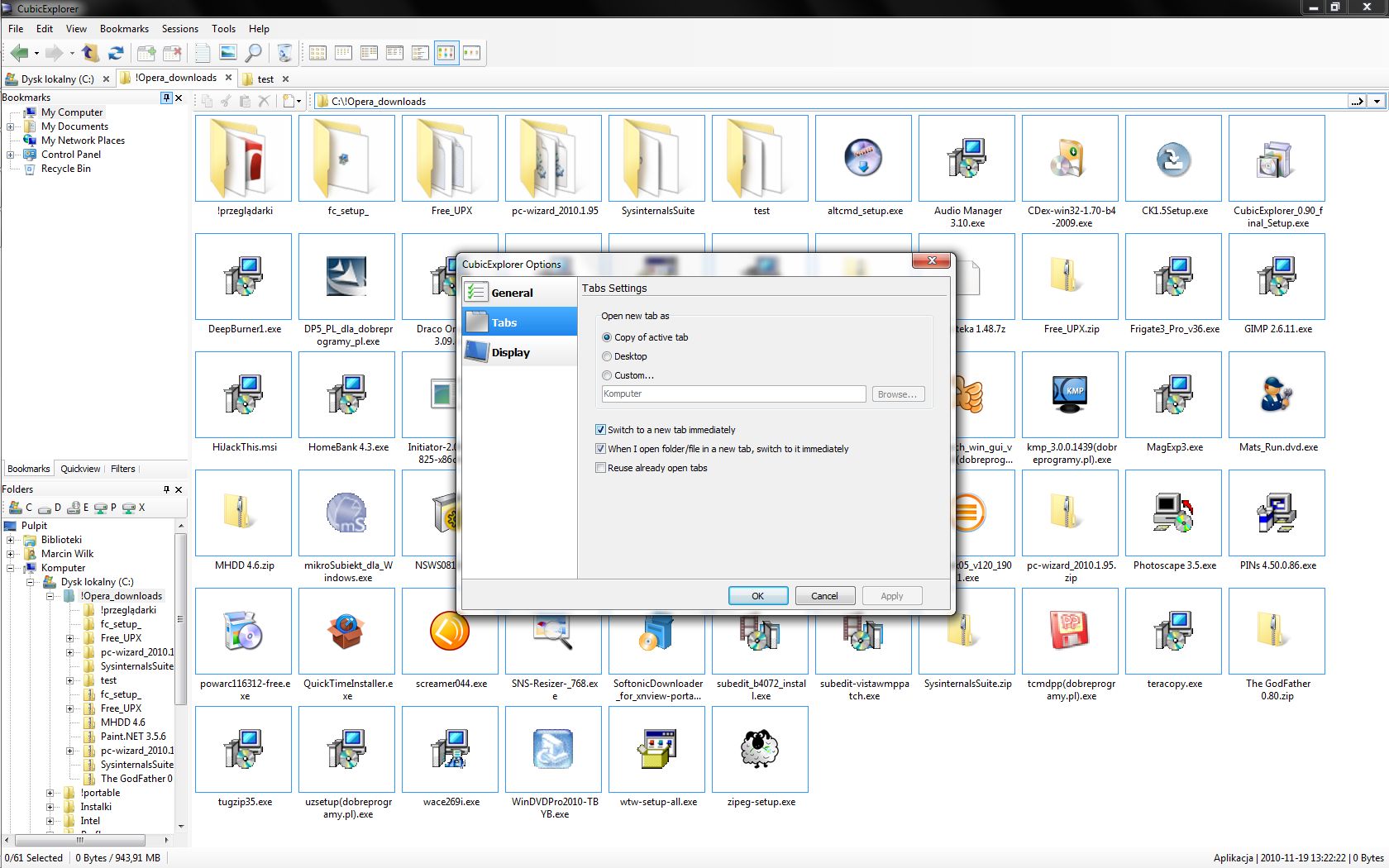Click the Delete X icon in edit toolbar

coord(264,101)
